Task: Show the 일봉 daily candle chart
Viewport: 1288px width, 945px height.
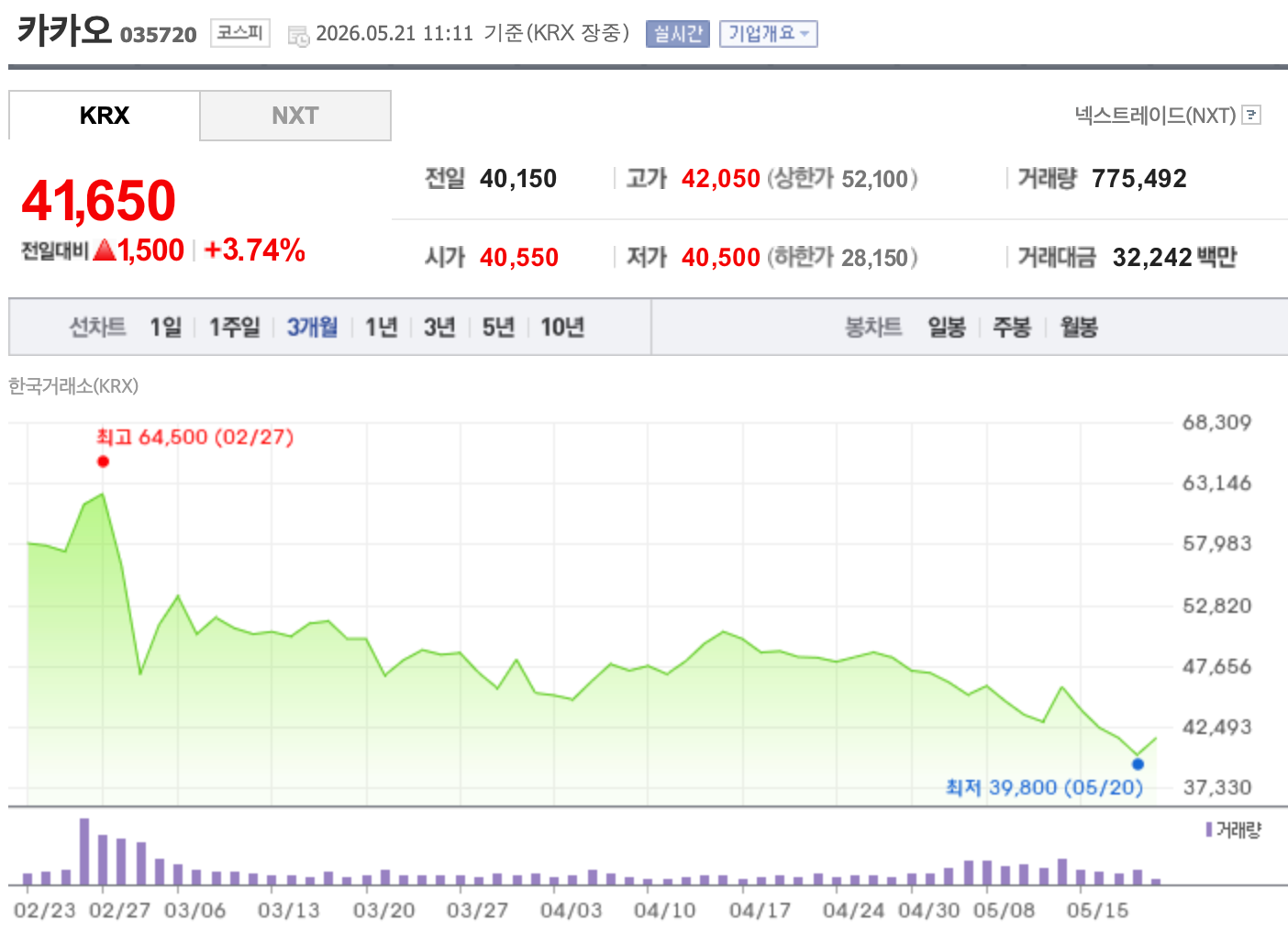Action: tap(947, 327)
